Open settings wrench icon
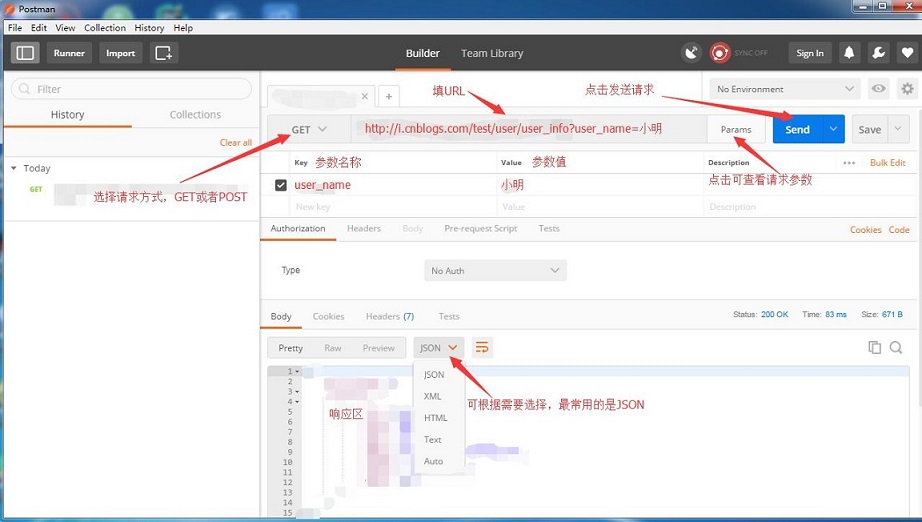922x522 pixels. pyautogui.click(x=878, y=53)
